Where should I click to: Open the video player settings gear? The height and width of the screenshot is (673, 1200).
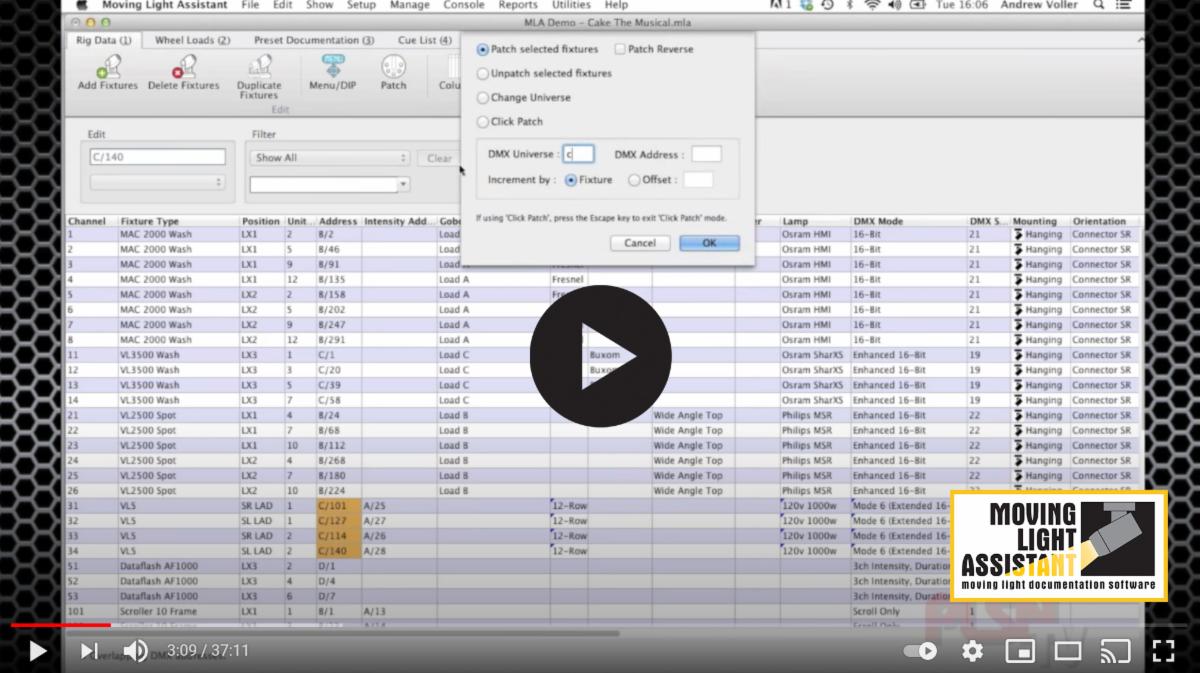(x=971, y=651)
